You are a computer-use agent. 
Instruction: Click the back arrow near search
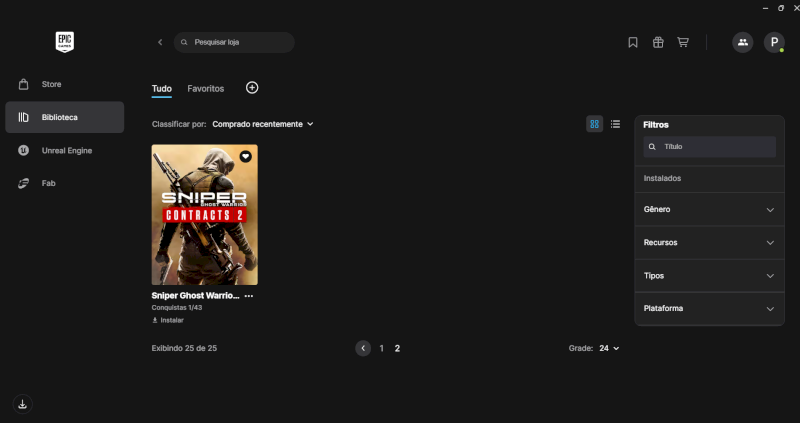(160, 42)
